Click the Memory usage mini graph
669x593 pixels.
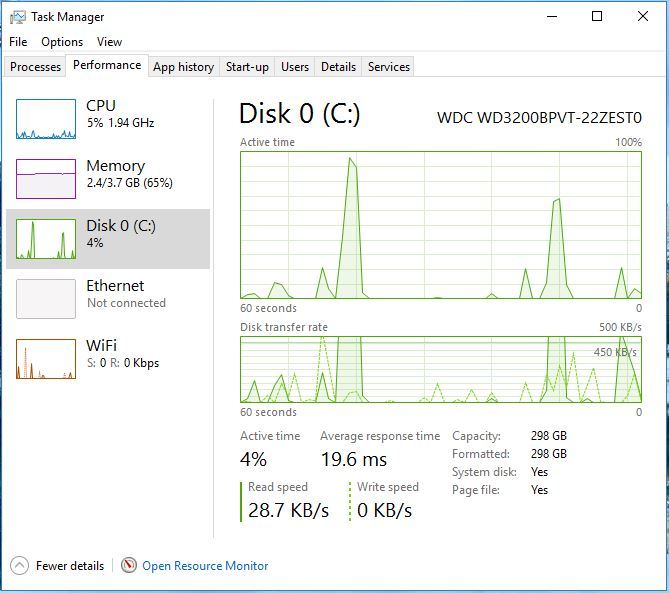[x=46, y=179]
